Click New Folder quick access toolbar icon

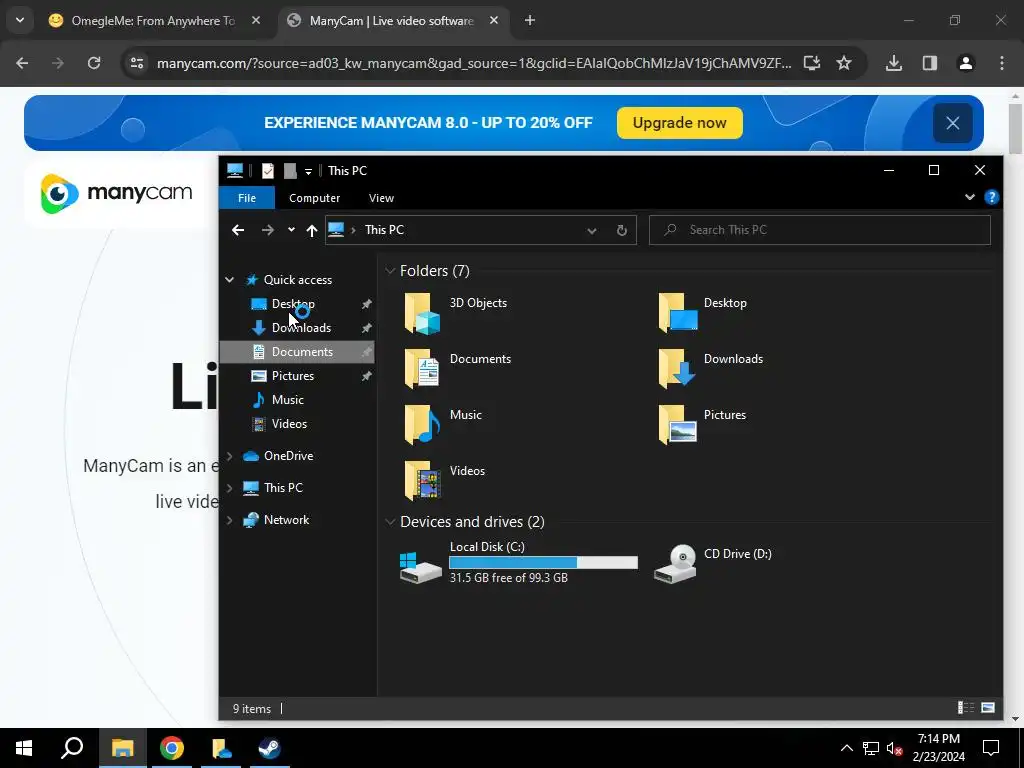tap(290, 170)
